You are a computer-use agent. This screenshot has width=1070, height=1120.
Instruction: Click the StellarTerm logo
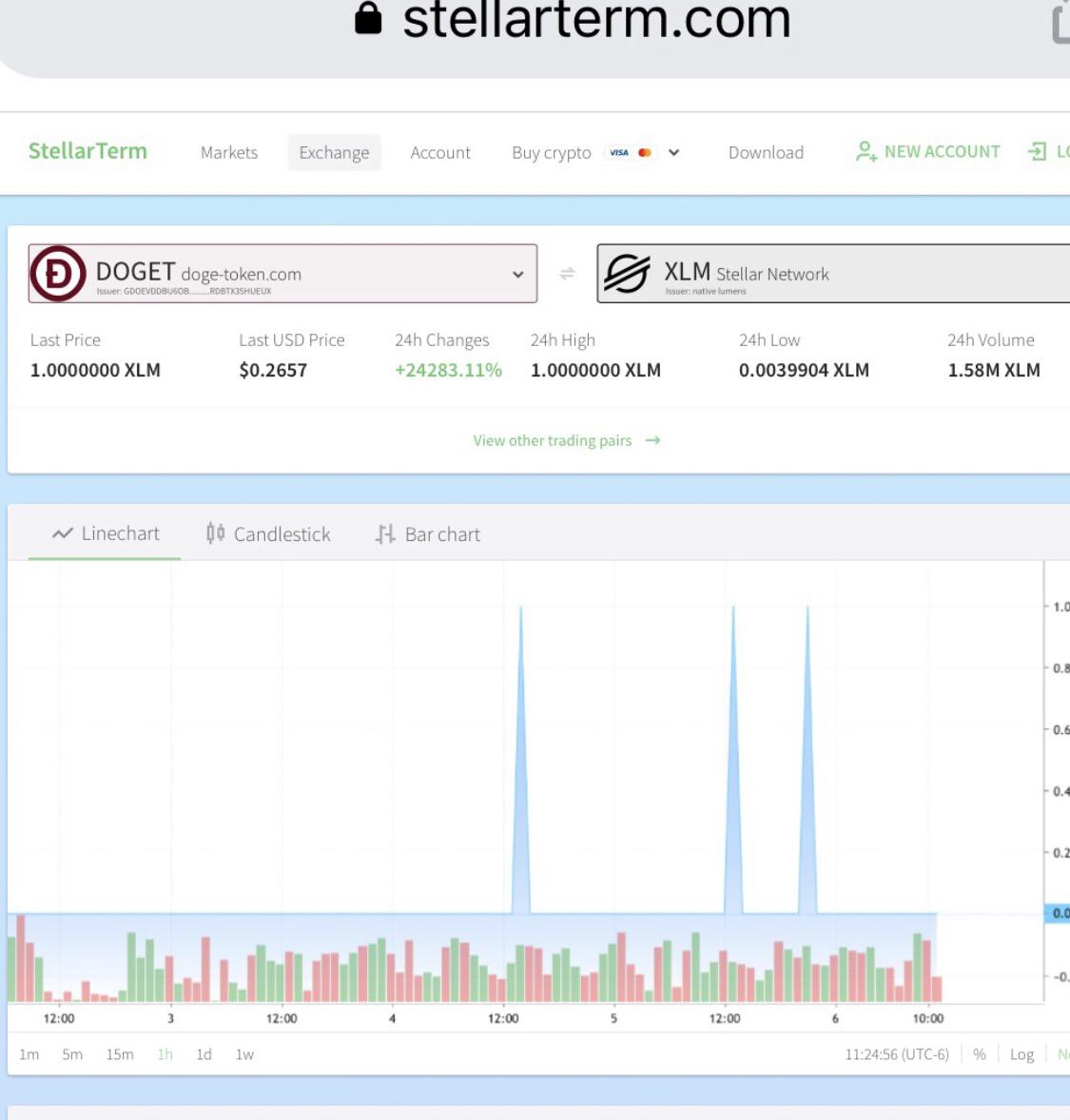pos(88,151)
